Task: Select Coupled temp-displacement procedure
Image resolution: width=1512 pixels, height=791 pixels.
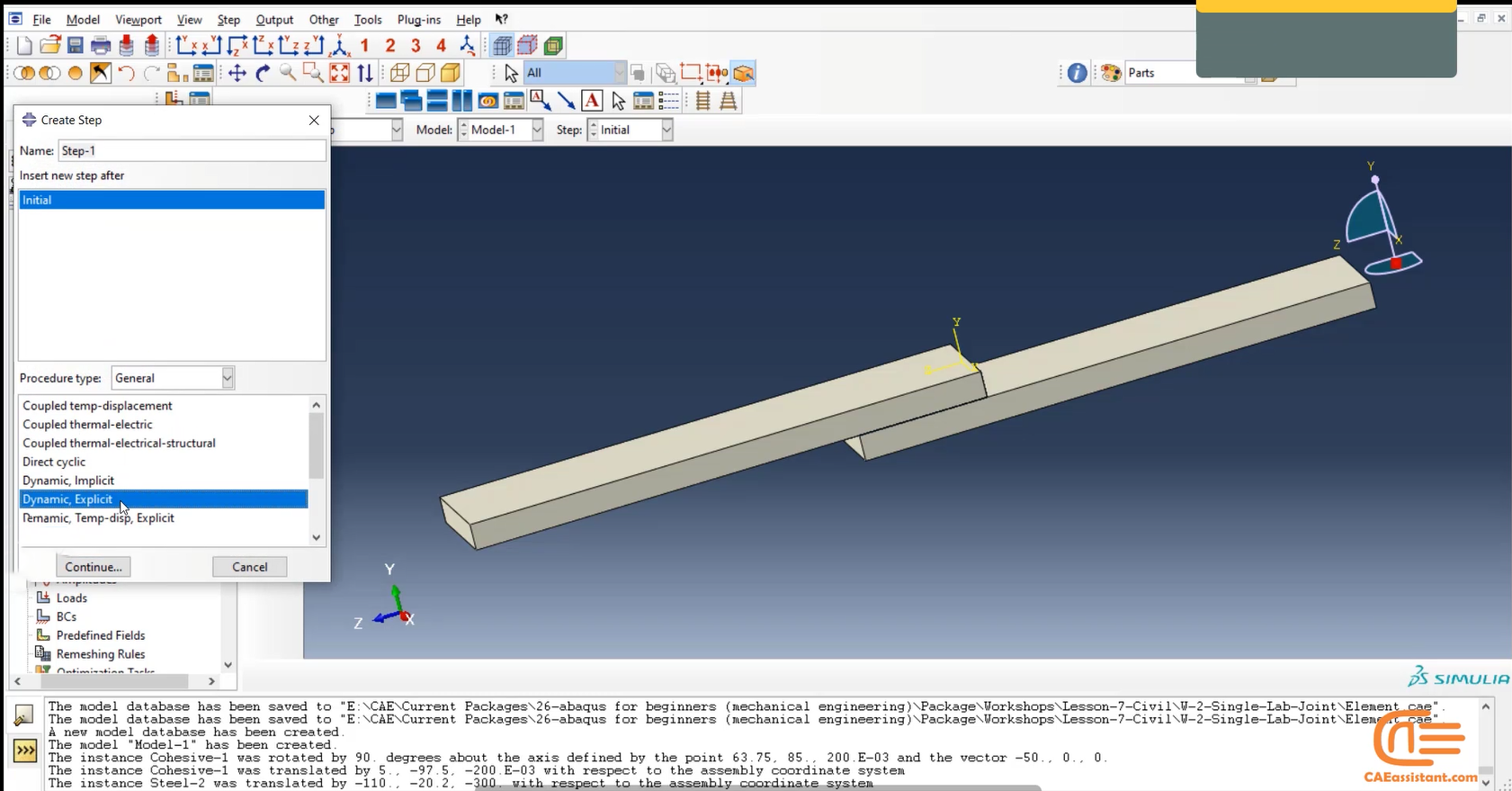Action: 164,406
